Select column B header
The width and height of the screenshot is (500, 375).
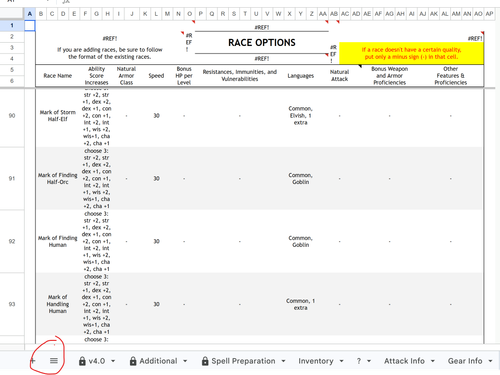41,14
